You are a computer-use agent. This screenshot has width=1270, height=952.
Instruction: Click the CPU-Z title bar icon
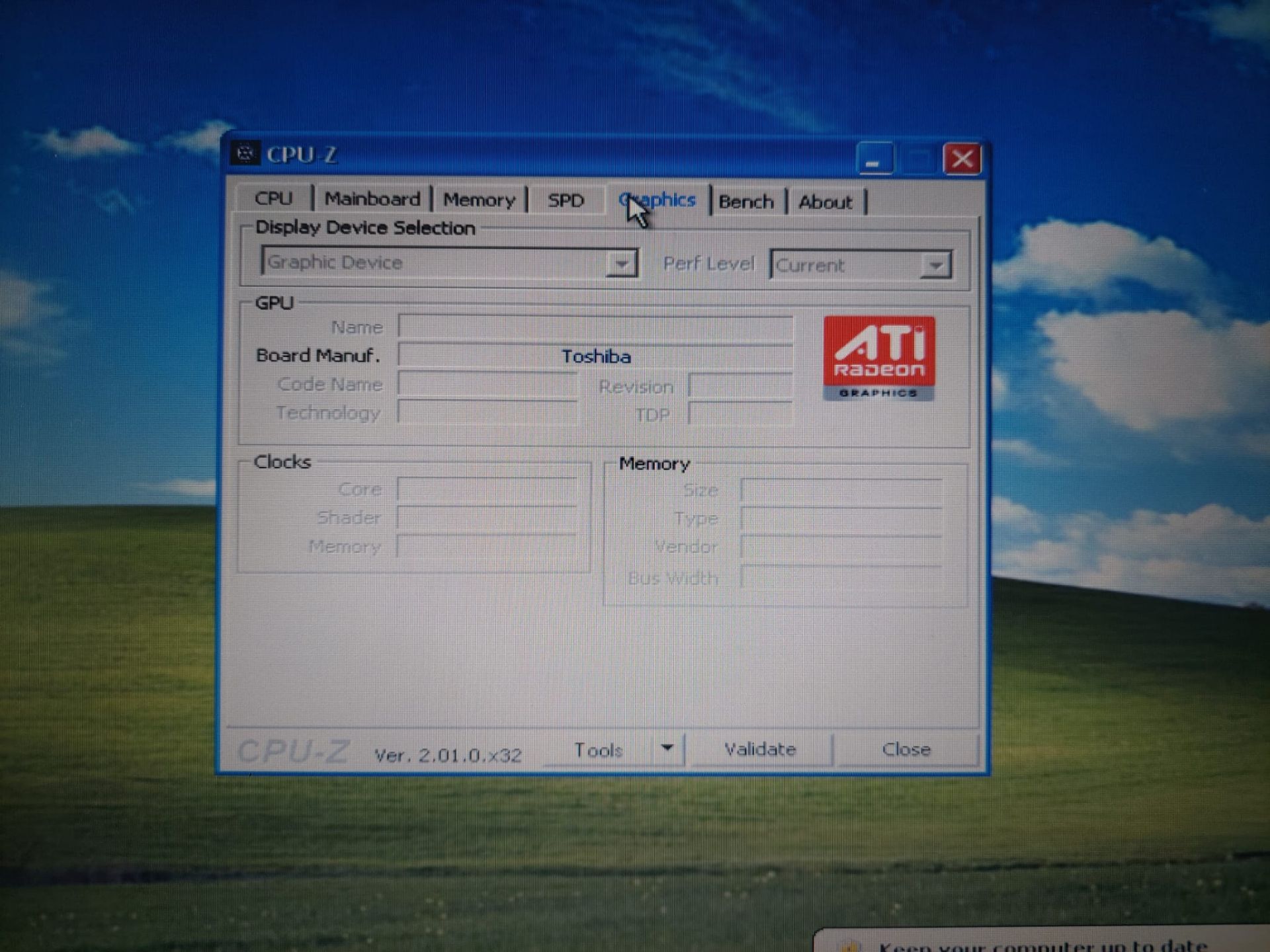pos(245,153)
